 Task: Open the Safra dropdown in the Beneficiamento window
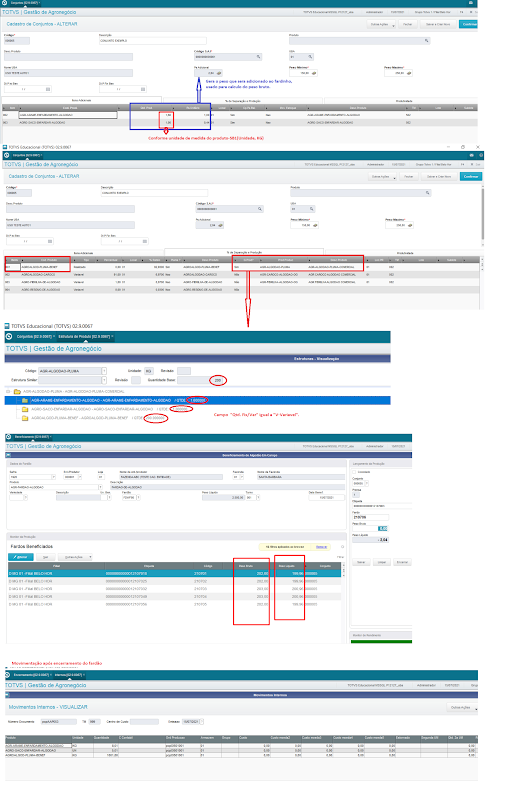pos(53,477)
